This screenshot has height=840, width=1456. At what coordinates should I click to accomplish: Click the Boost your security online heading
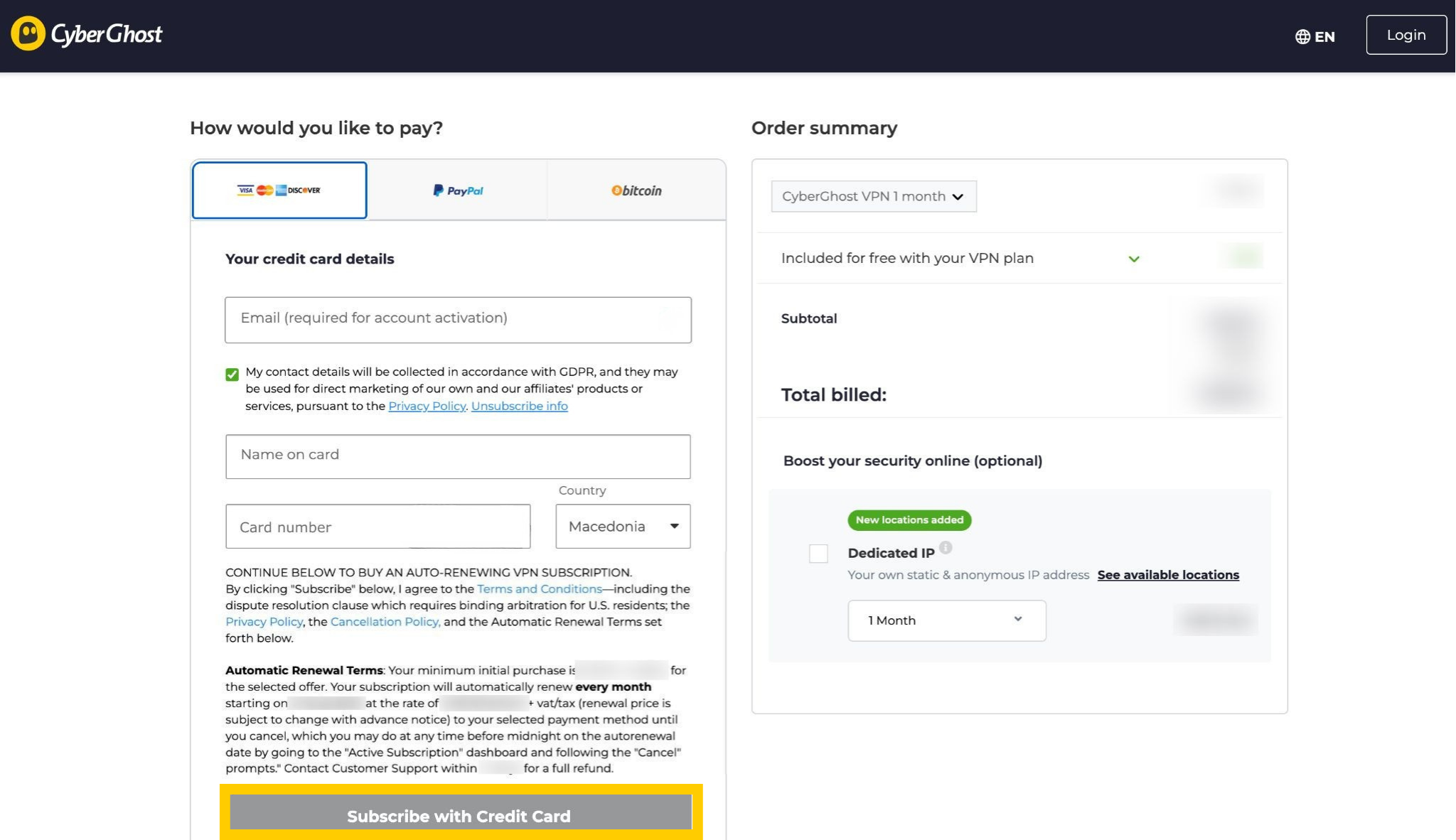tap(913, 461)
